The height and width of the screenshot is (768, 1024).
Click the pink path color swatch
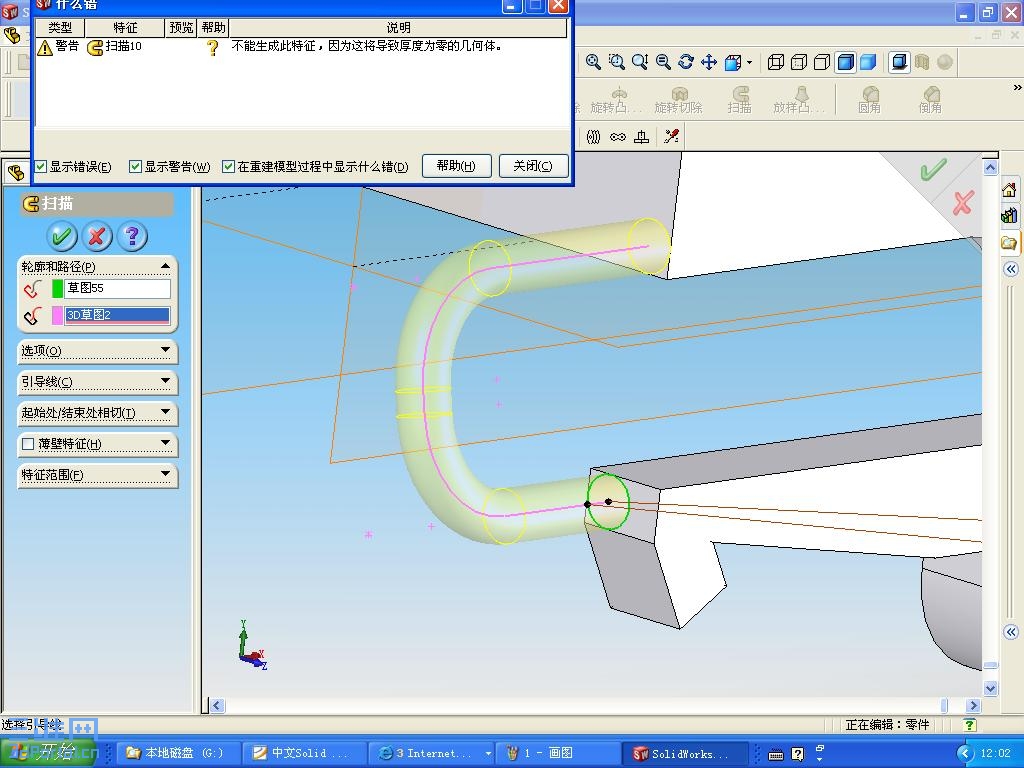(x=57, y=315)
